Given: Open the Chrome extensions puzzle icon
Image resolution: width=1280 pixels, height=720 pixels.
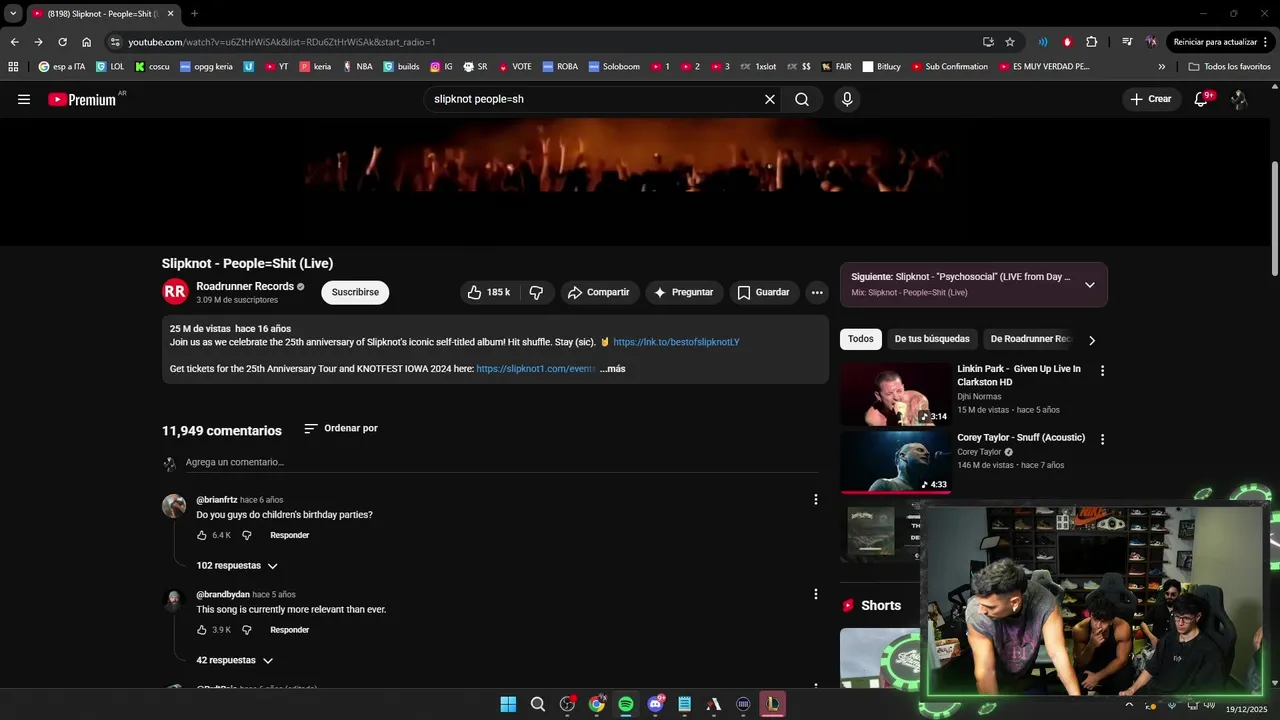Looking at the screenshot, I should point(1091,42).
